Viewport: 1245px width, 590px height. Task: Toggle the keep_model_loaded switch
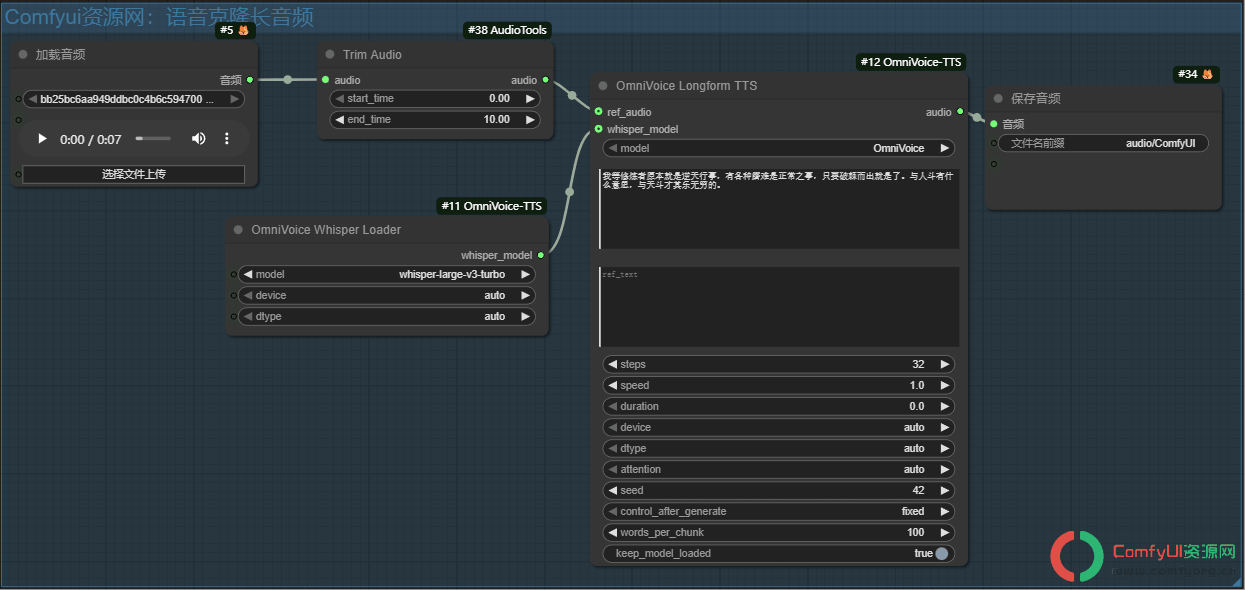coord(941,553)
